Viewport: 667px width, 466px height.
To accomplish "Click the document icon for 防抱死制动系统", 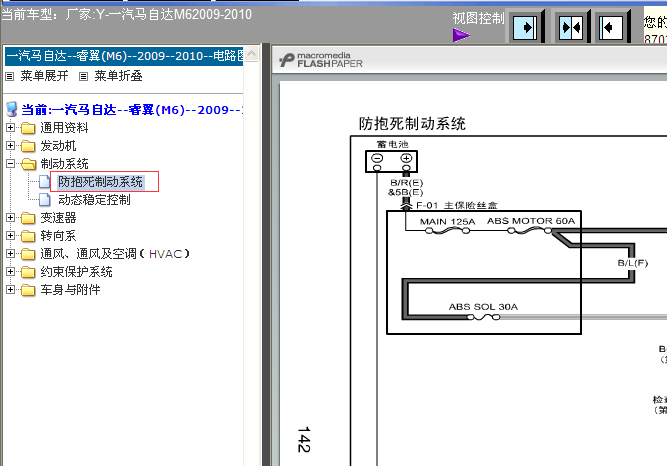I will click(44, 182).
